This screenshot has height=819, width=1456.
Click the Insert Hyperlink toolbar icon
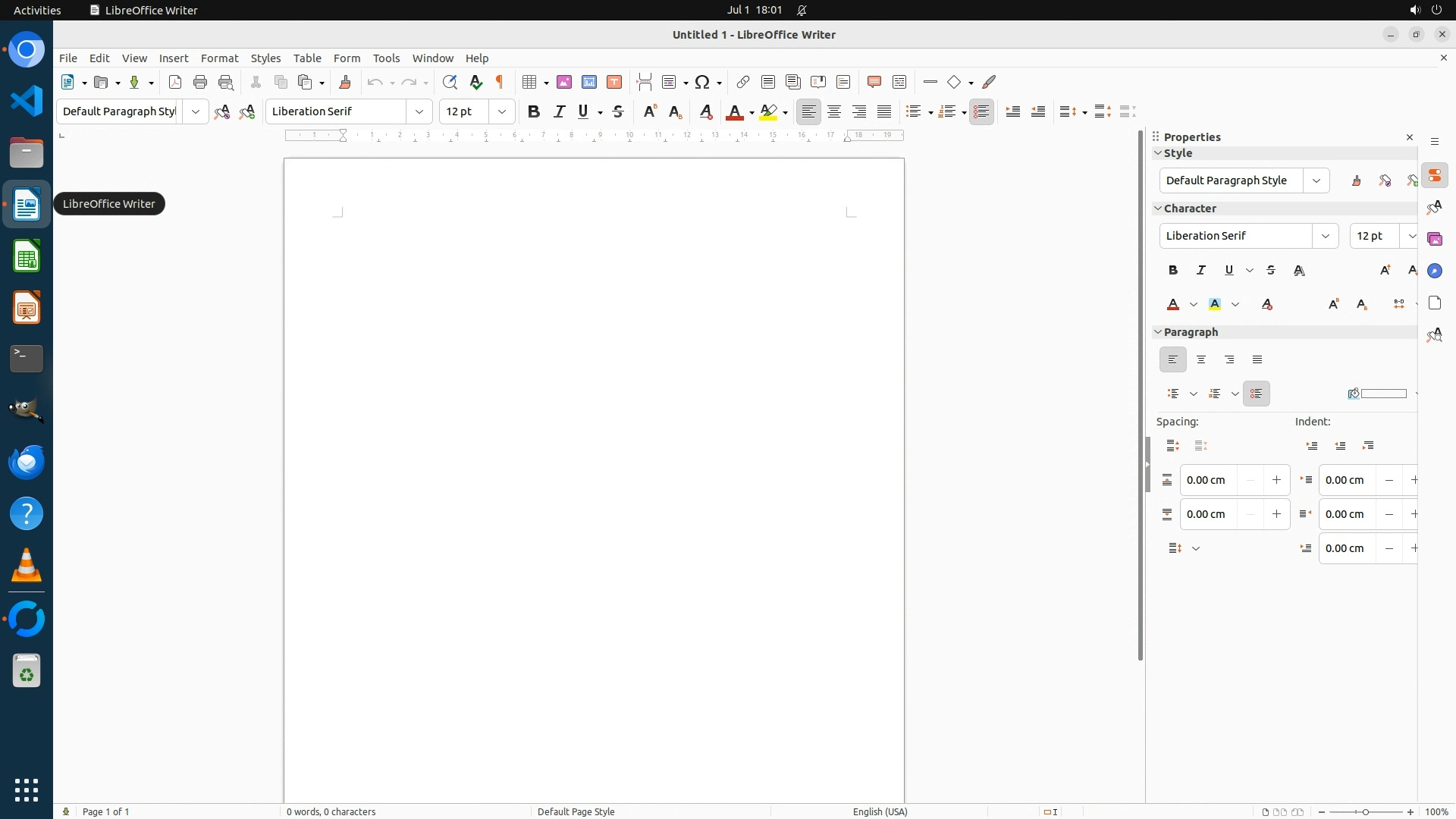[x=743, y=82]
